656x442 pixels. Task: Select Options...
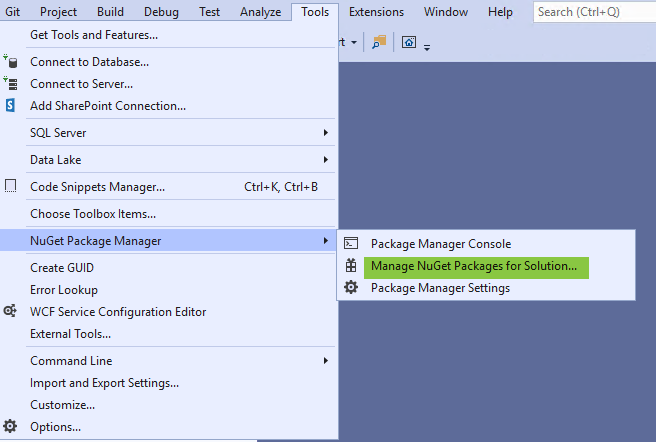169,427
